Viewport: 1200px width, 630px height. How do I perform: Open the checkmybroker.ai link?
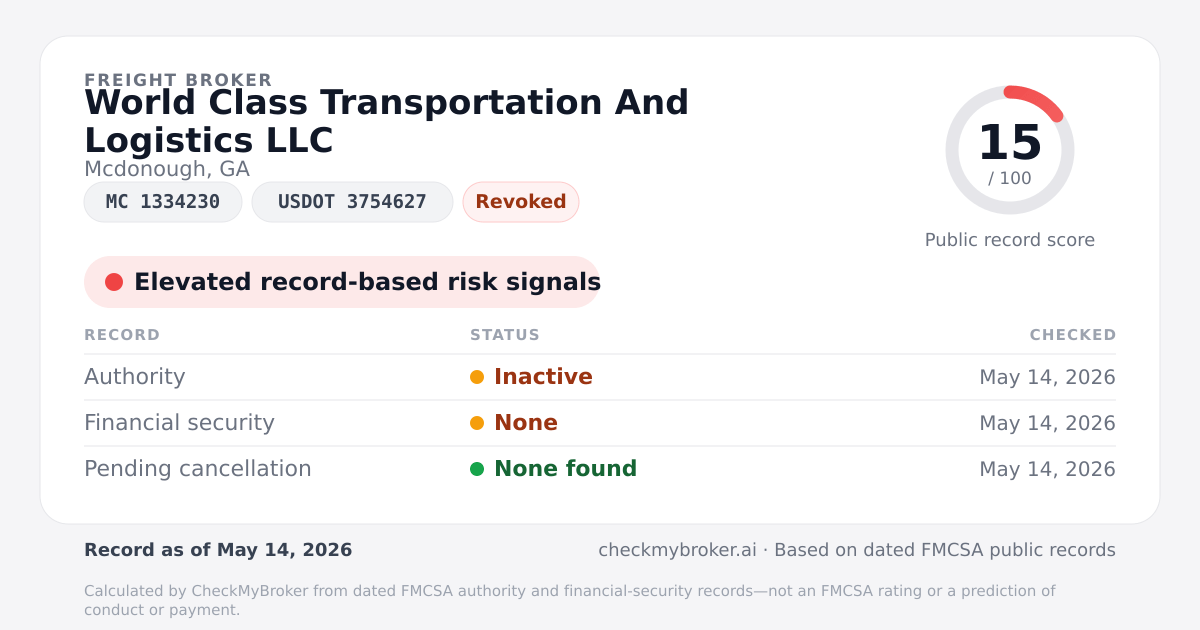676,550
